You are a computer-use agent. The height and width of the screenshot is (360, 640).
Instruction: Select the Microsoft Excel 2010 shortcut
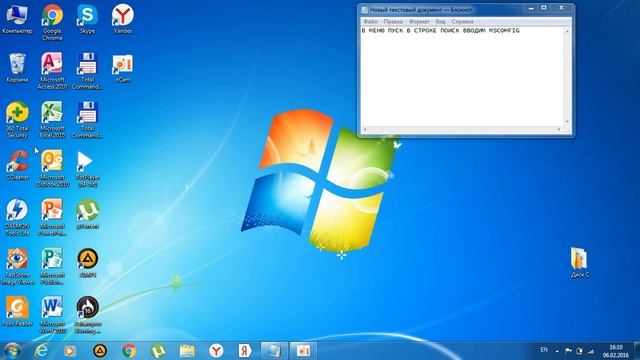coord(52,120)
